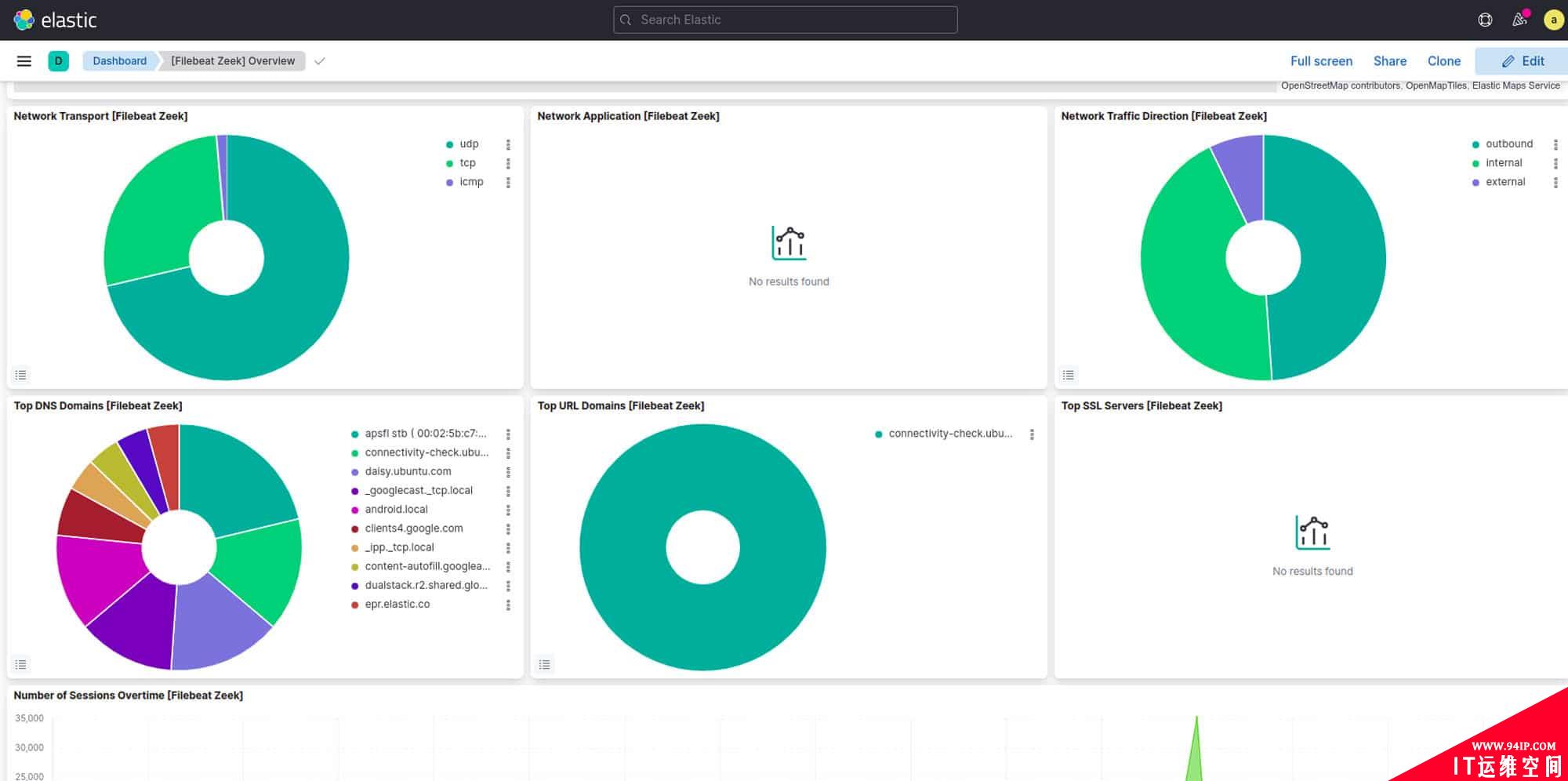Screen dimensions: 1568x781
Task: Select the internal legend label
Action: coord(1504,163)
